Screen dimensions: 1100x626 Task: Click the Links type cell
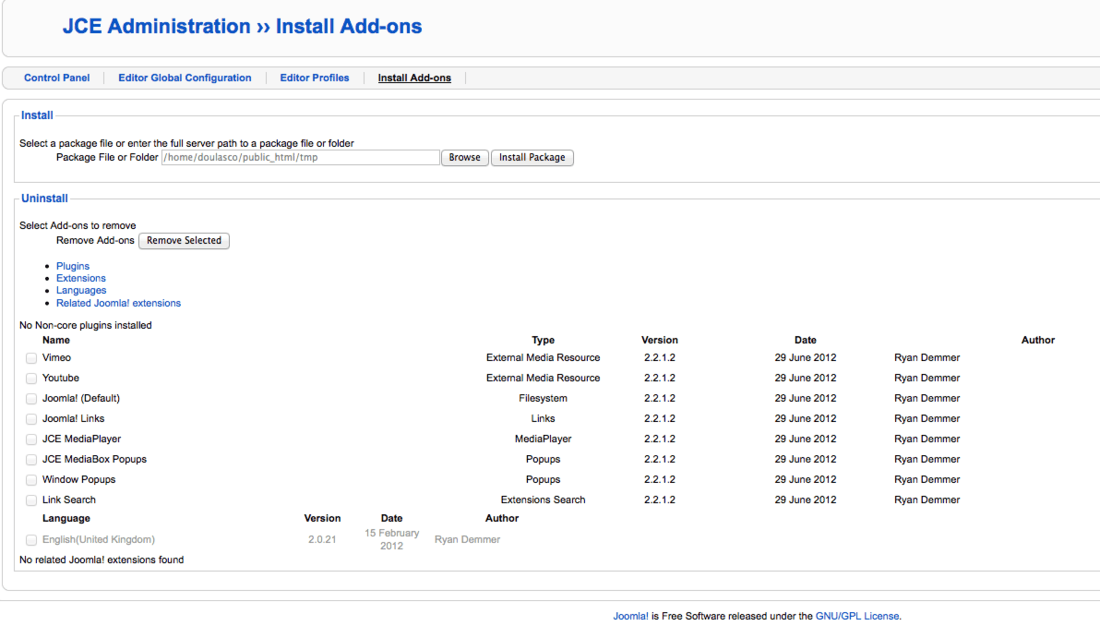pyautogui.click(x=543, y=418)
